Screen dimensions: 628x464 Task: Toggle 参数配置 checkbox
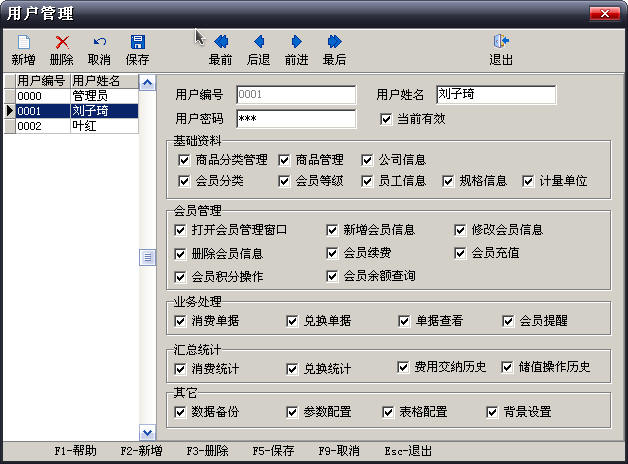[x=292, y=412]
